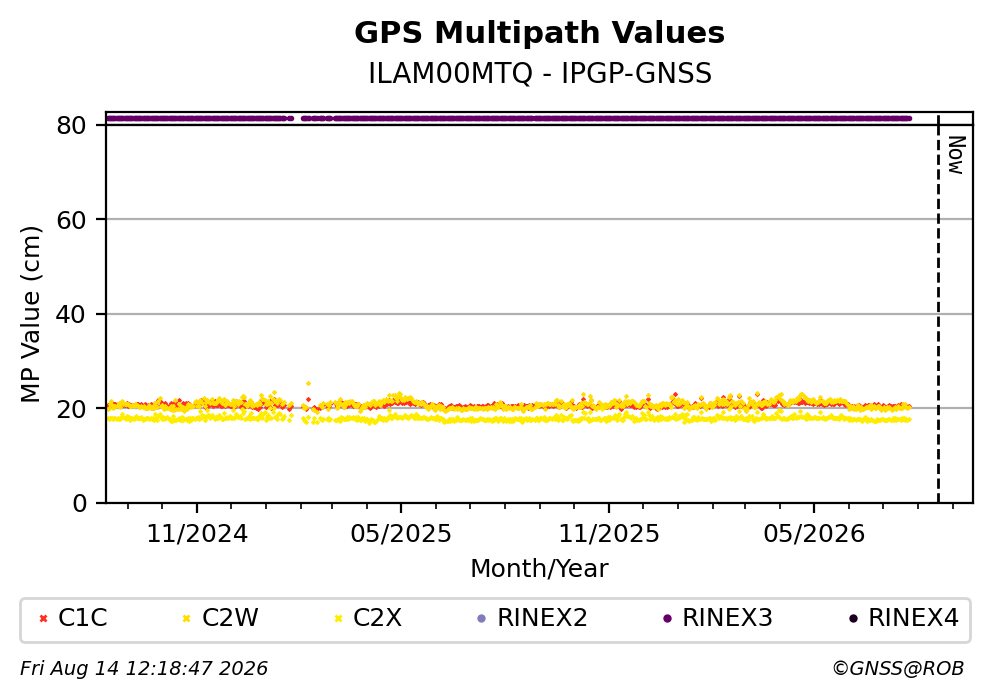Click the 11/2024 x-axis tick label
Screen dimensions: 993x699
click(197, 534)
